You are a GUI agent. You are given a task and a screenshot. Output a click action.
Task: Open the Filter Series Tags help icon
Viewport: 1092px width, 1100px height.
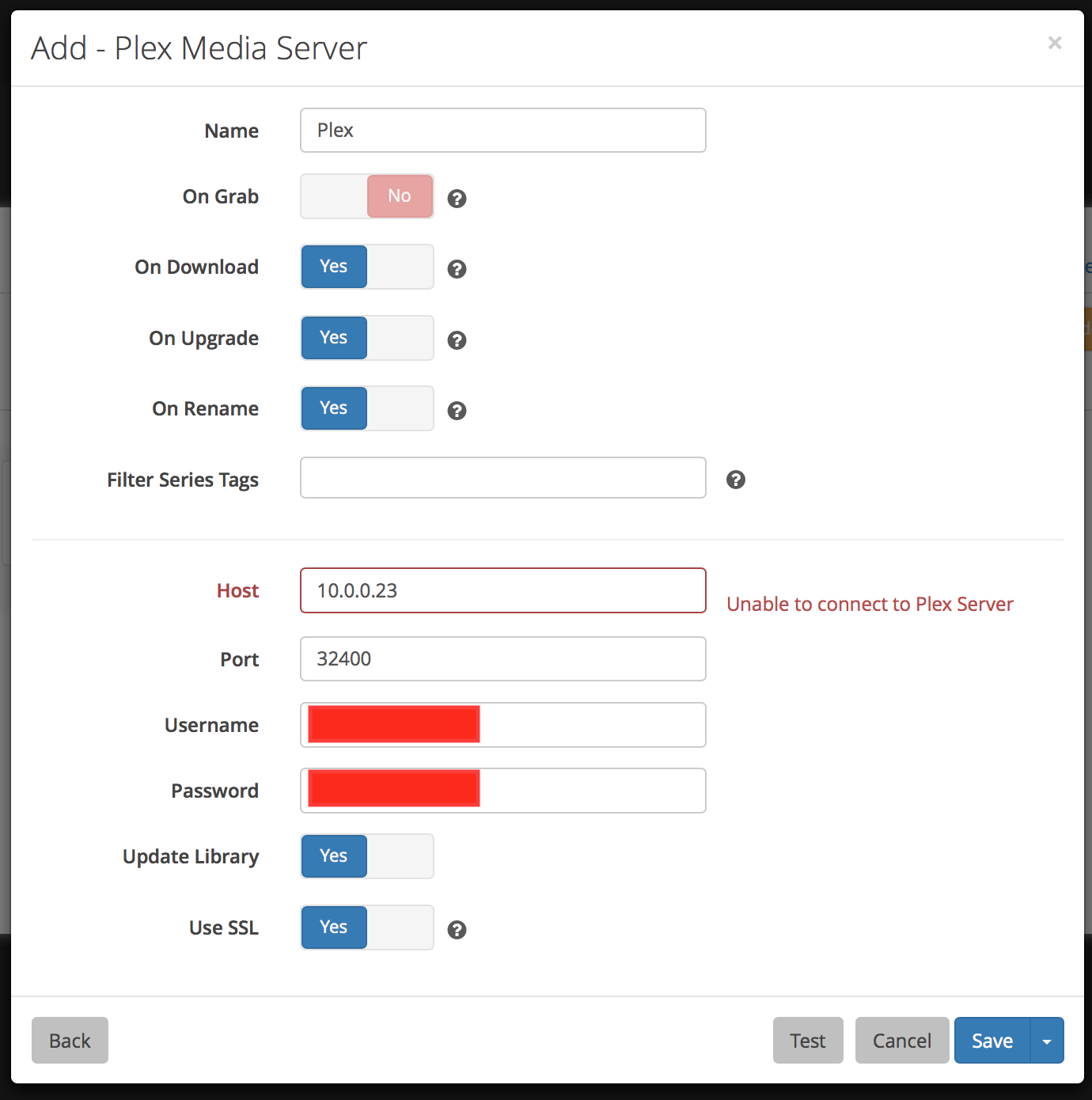click(x=736, y=480)
